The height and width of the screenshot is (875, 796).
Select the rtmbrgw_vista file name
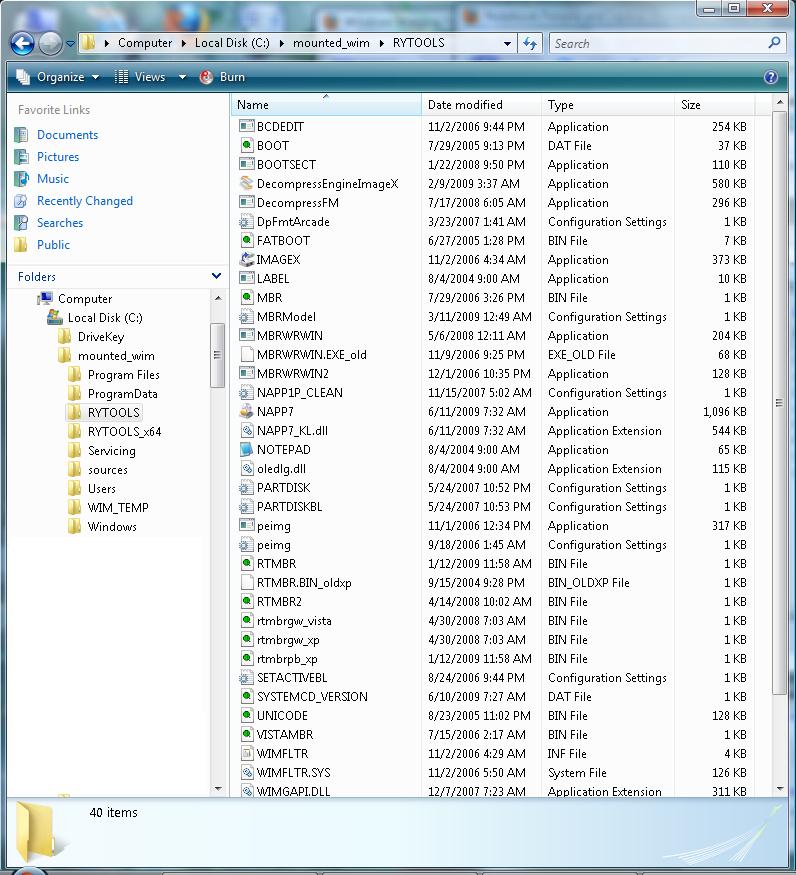pyautogui.click(x=294, y=621)
